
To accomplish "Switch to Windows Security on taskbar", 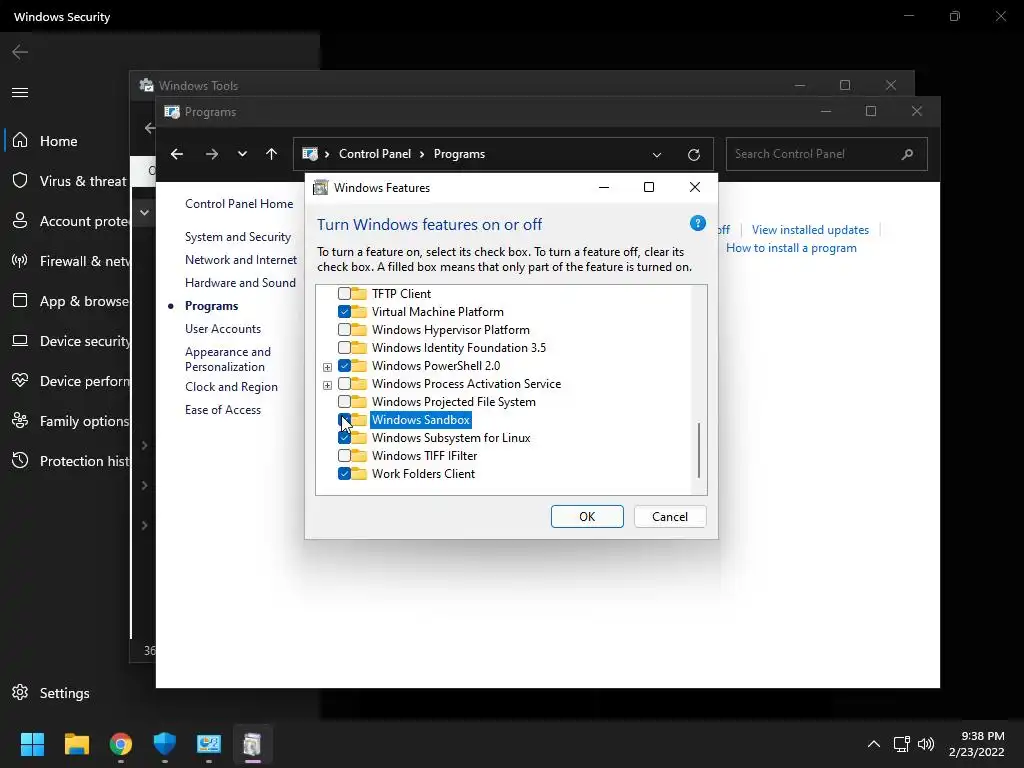I will (x=165, y=744).
